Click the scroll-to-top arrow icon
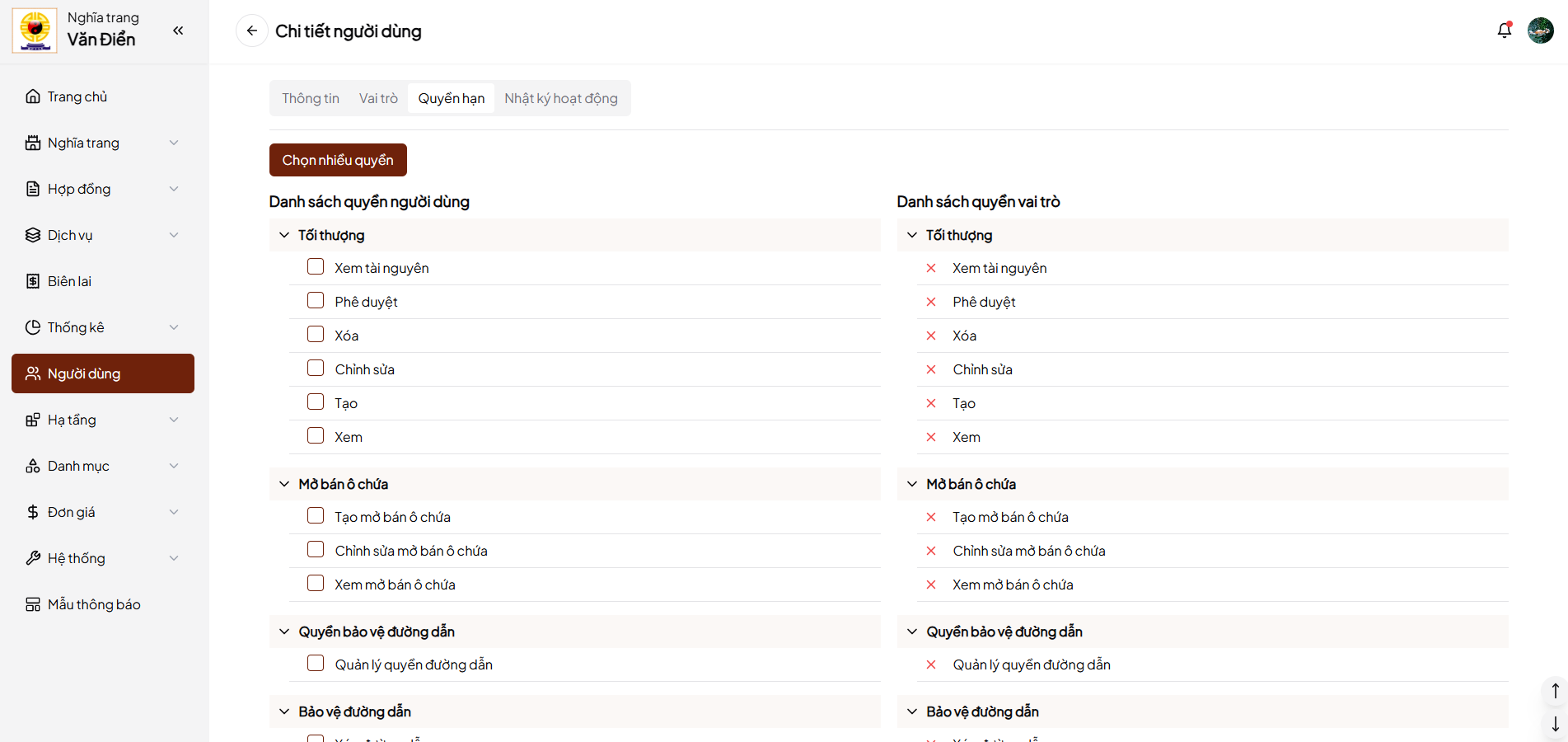This screenshot has height=742, width=1568. pyautogui.click(x=1555, y=691)
